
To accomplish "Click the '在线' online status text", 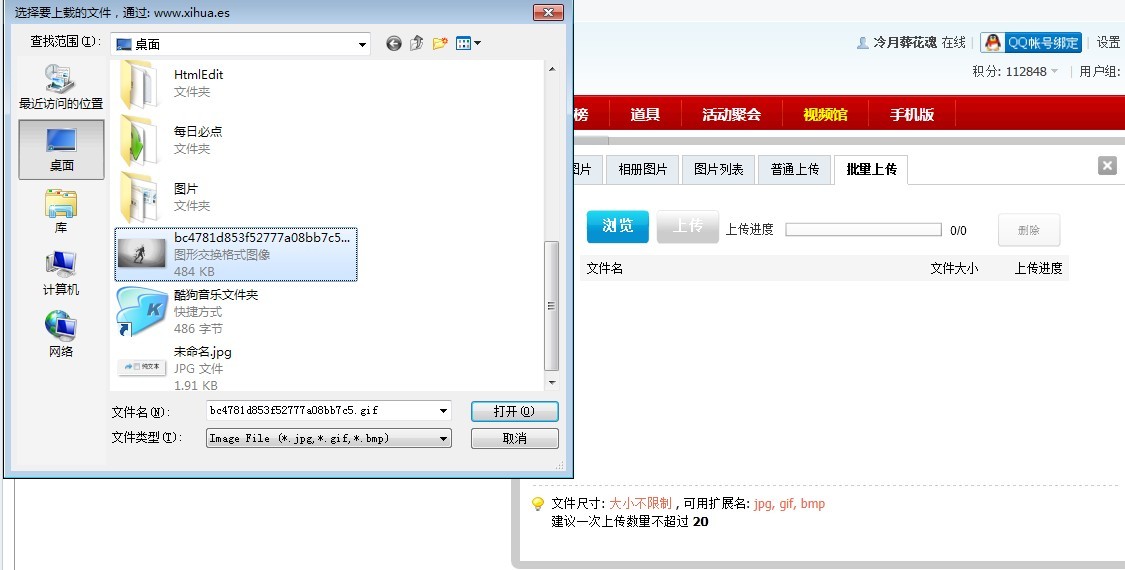I will point(954,43).
